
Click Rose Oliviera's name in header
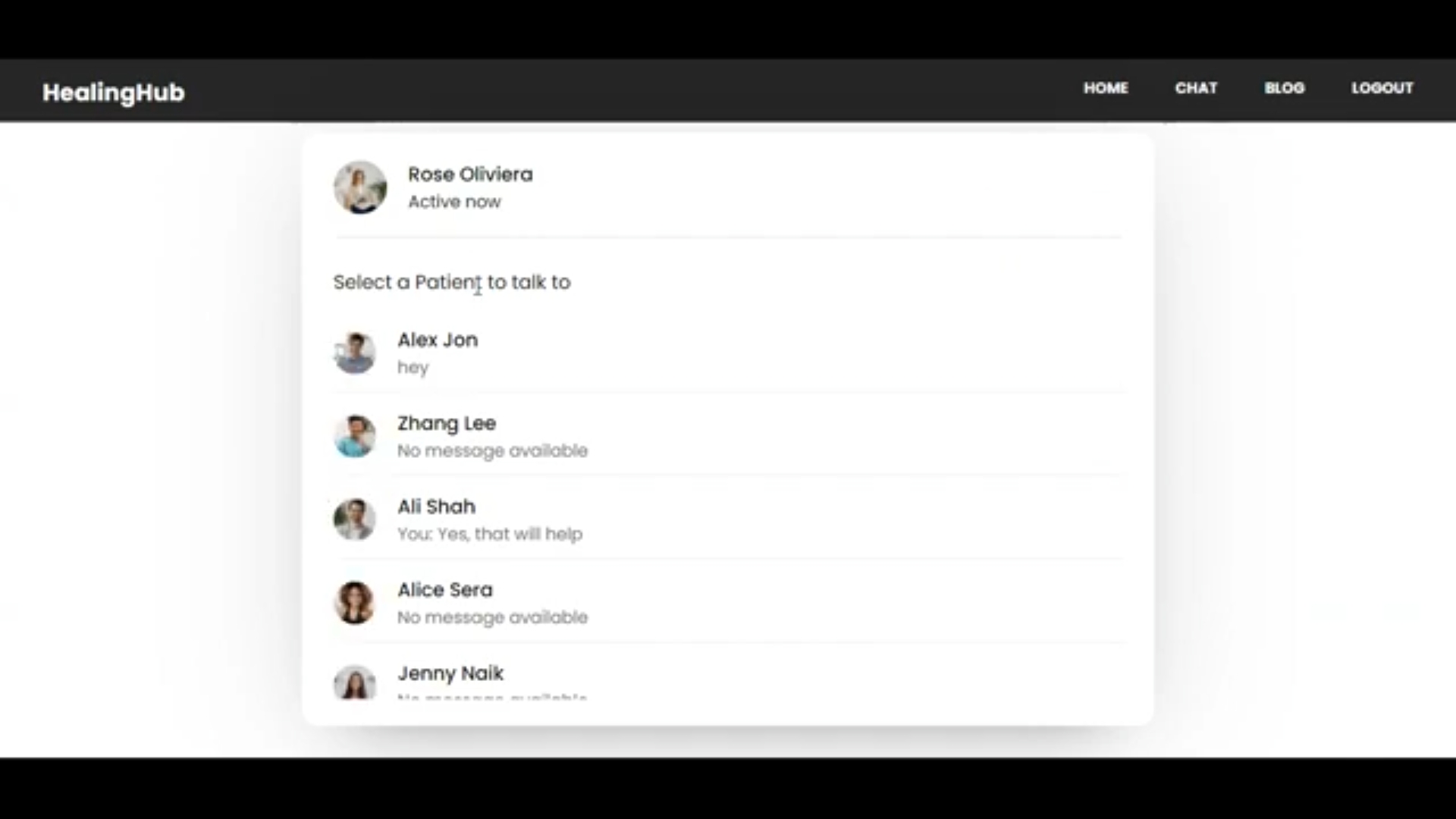[470, 174]
